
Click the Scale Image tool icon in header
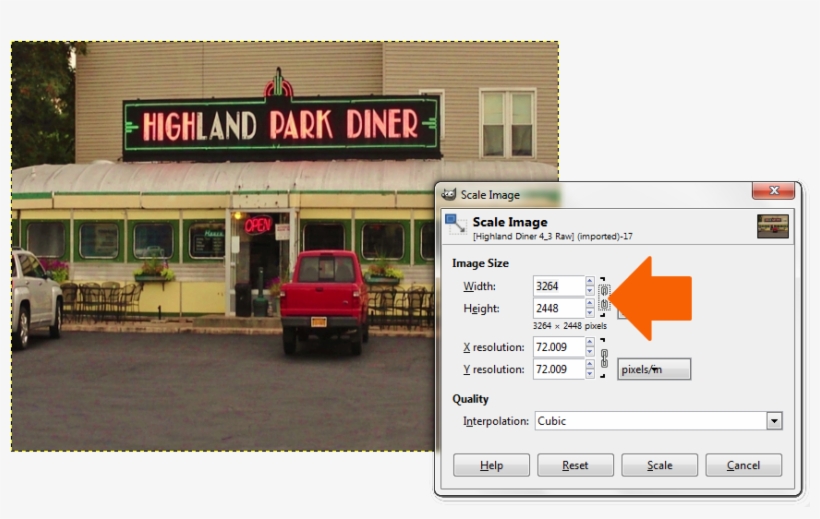pyautogui.click(x=456, y=224)
